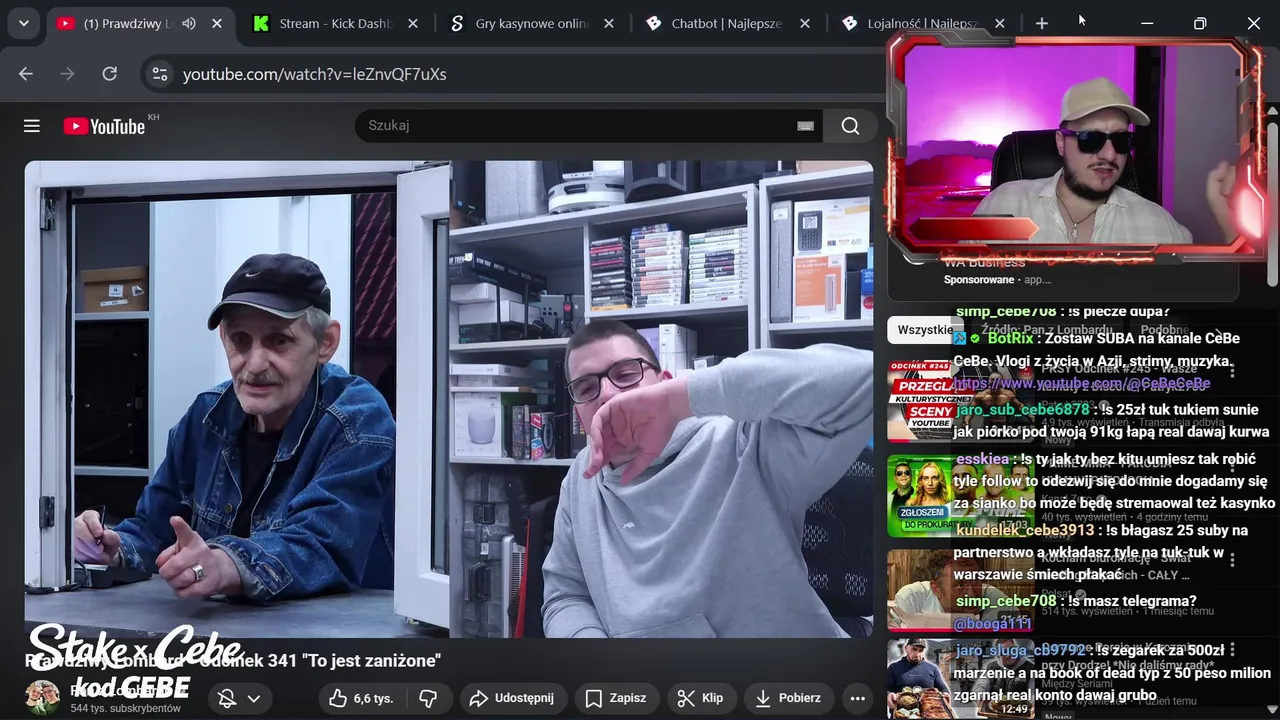The height and width of the screenshot is (720, 1280).
Task: Expand the subscription notification dropdown arrow
Action: click(253, 698)
